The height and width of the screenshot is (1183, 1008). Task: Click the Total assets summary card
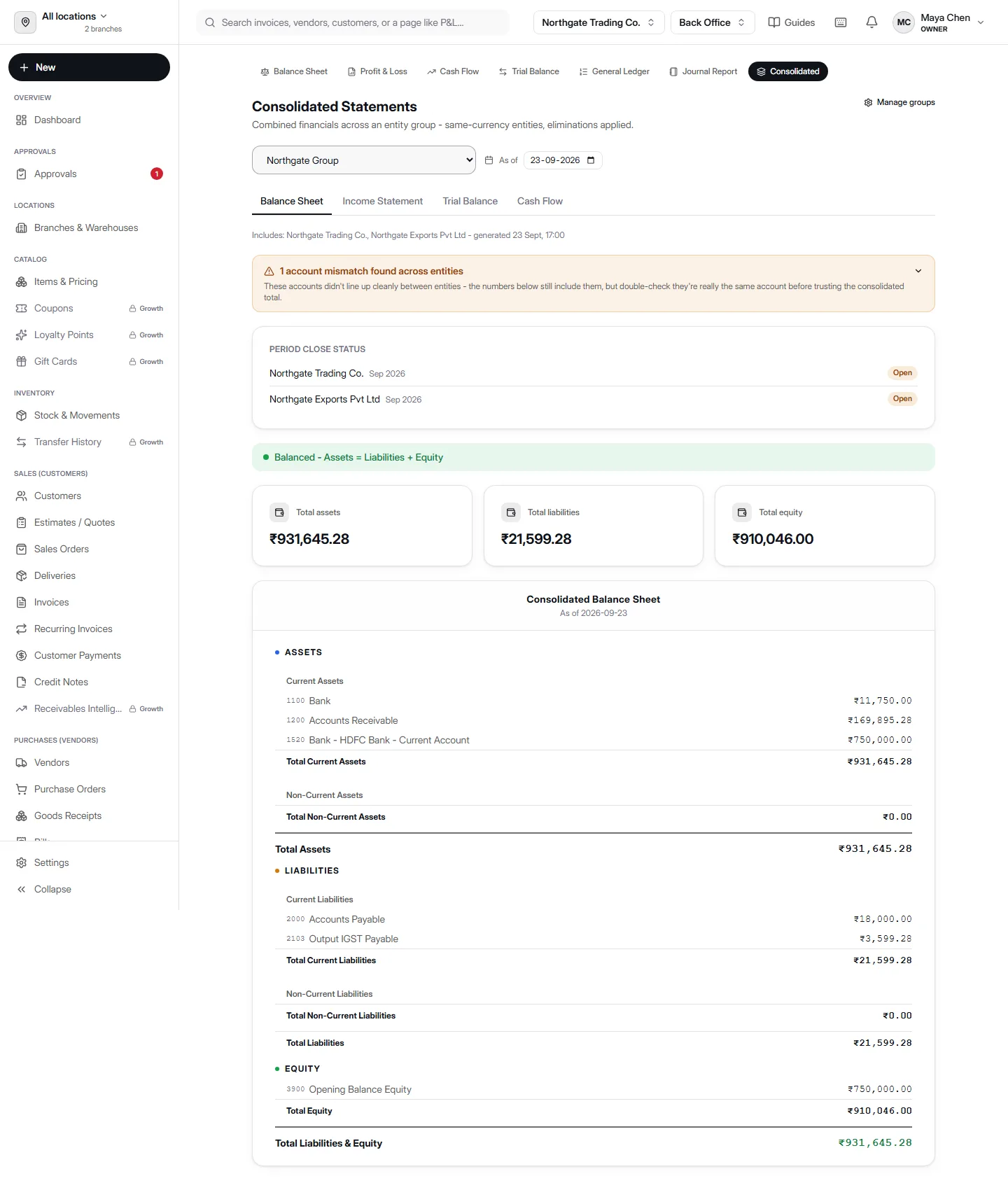362,526
